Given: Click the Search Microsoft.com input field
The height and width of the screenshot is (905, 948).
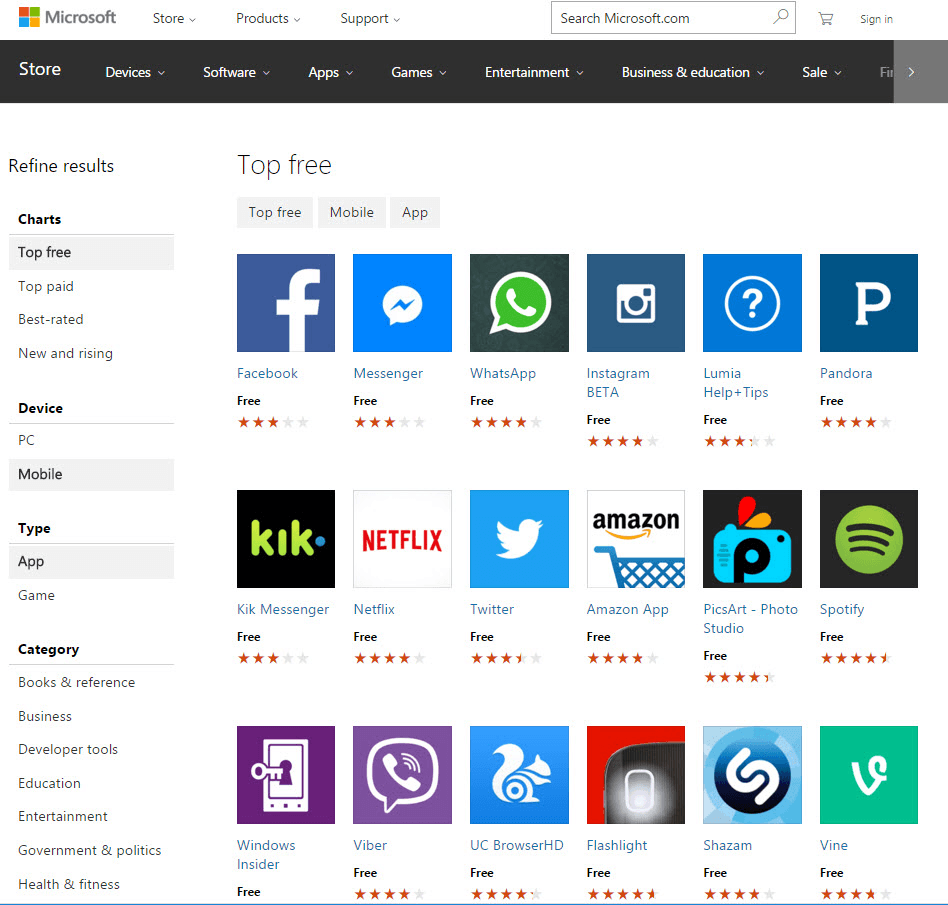Looking at the screenshot, I should click(660, 17).
